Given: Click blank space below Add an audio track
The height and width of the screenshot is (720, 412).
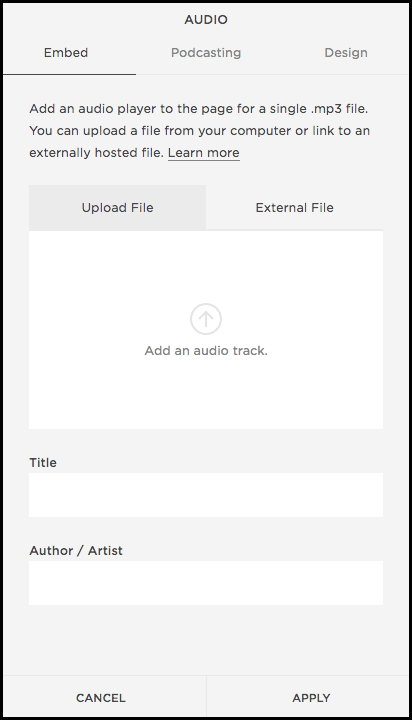Looking at the screenshot, I should [x=206, y=395].
